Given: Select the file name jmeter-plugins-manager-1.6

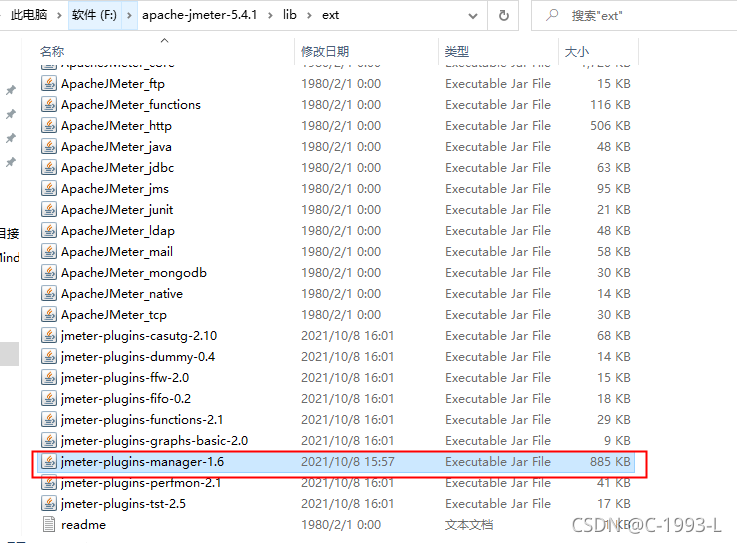Looking at the screenshot, I should click(x=142, y=462).
